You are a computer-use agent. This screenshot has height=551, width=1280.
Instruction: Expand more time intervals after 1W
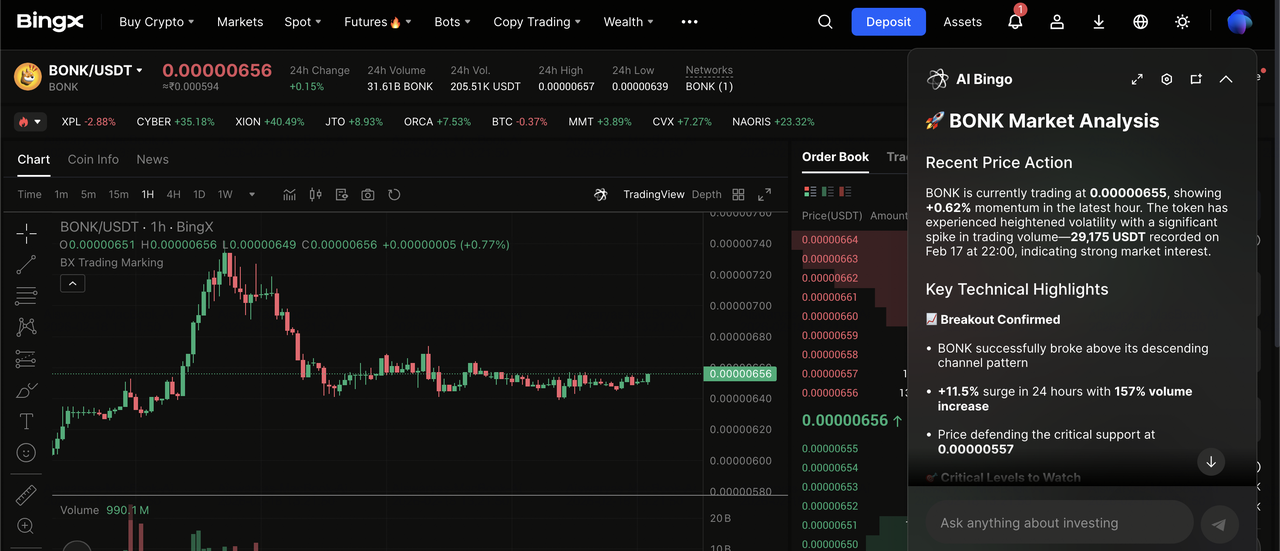tap(252, 194)
